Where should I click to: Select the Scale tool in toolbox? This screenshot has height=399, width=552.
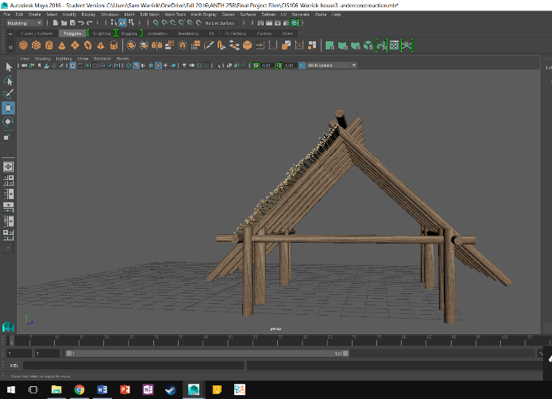pyautogui.click(x=8, y=136)
